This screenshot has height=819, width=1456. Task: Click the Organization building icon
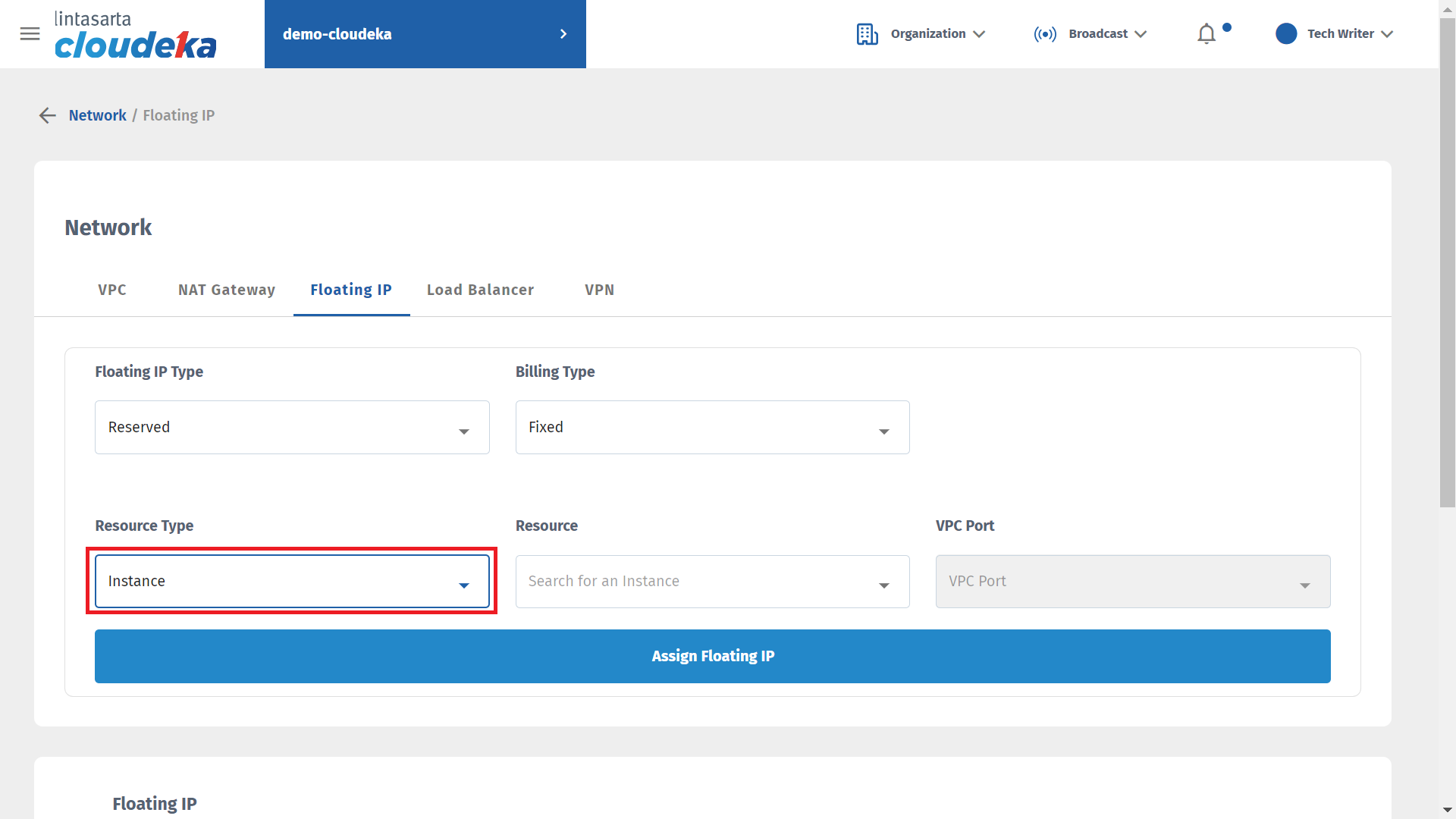click(867, 34)
